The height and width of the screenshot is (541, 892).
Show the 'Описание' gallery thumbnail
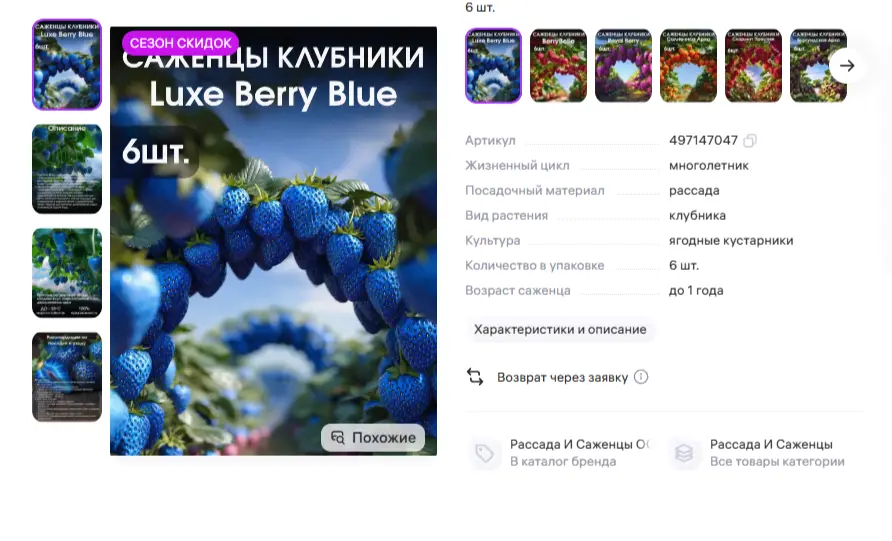click(67, 169)
